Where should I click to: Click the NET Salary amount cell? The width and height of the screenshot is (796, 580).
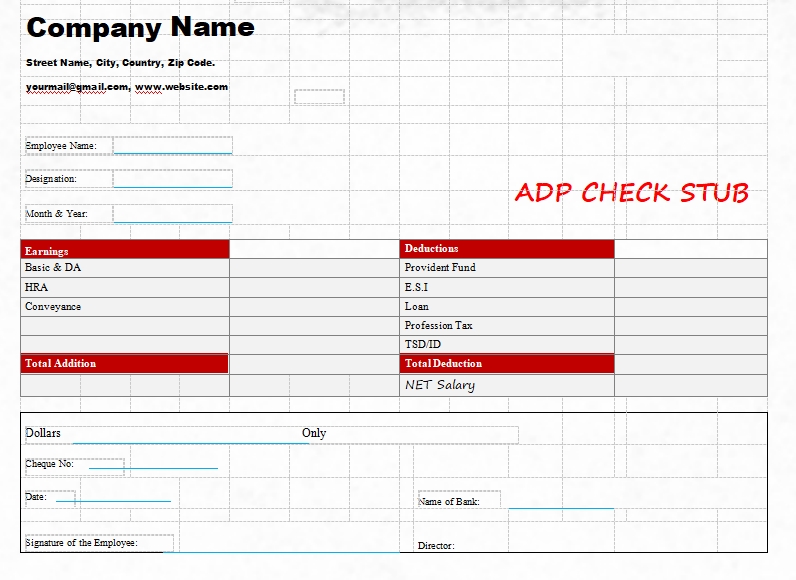click(690, 385)
